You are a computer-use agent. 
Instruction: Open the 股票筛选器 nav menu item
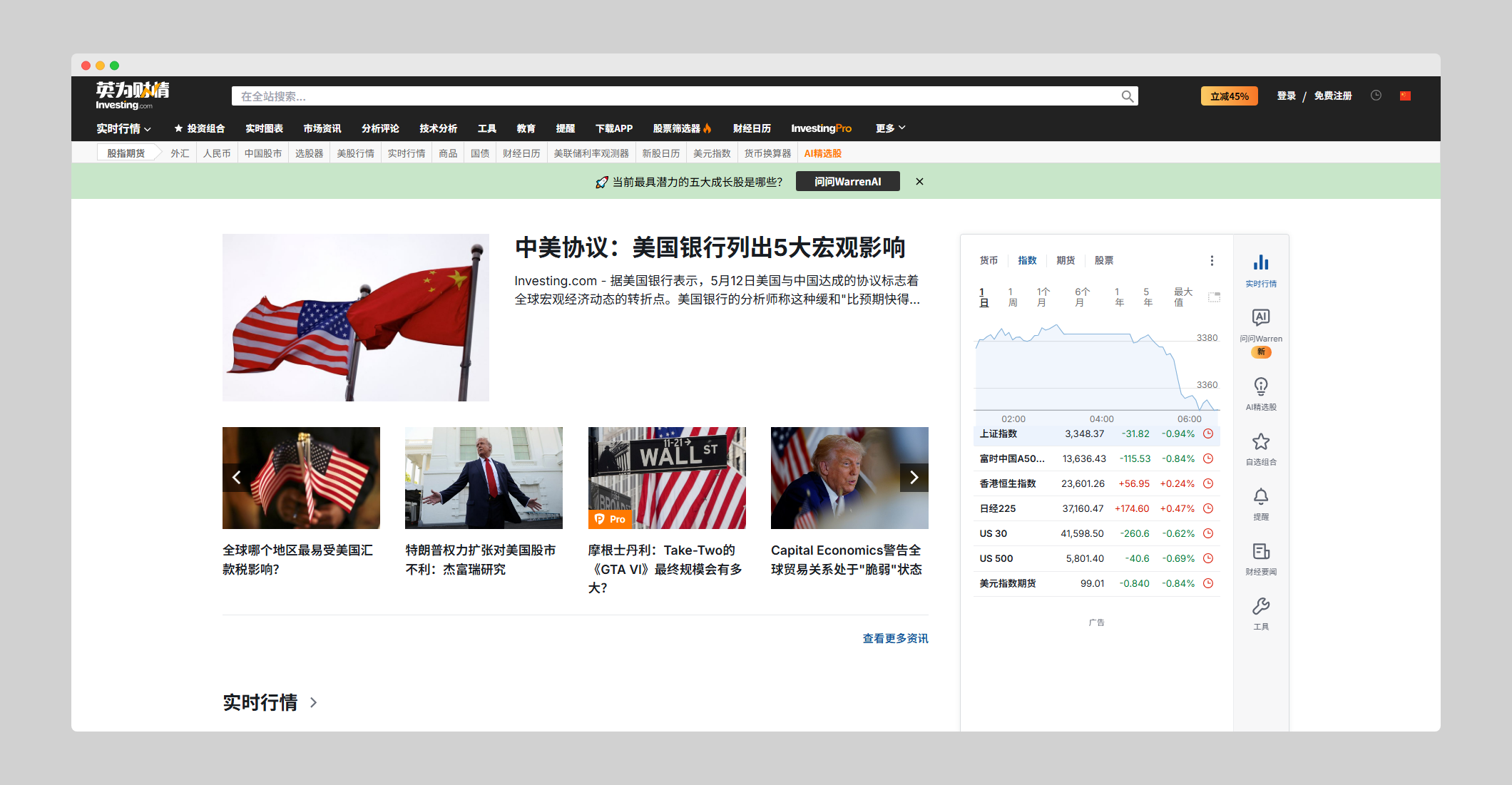(x=682, y=128)
